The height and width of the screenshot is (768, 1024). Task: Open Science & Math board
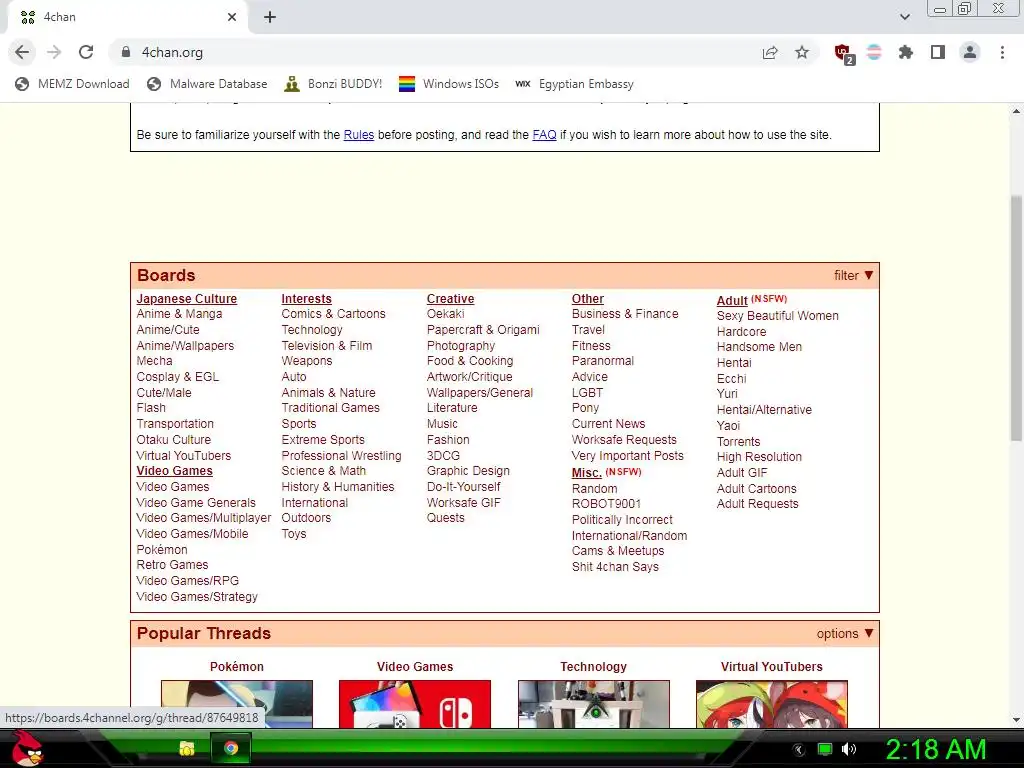click(323, 471)
